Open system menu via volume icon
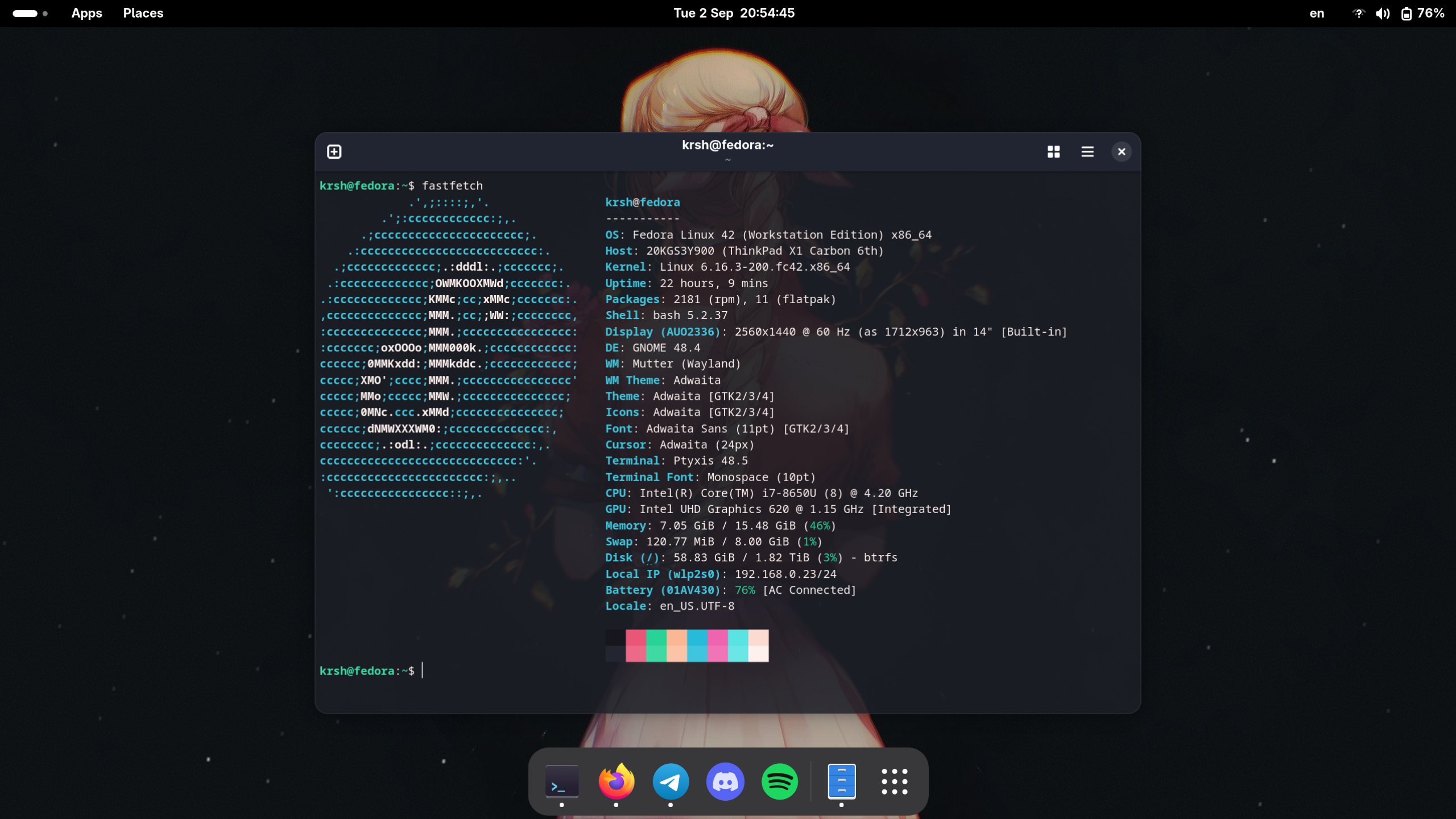 [1382, 13]
